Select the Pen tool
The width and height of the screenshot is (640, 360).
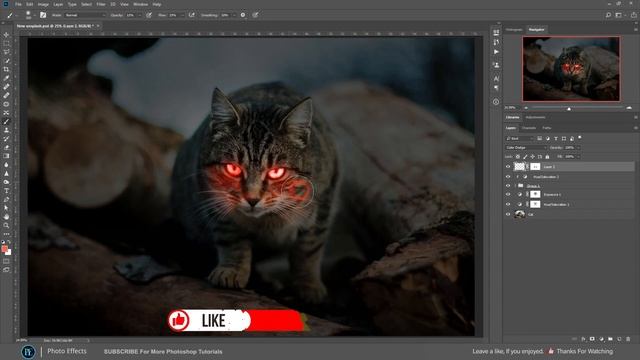click(6, 199)
